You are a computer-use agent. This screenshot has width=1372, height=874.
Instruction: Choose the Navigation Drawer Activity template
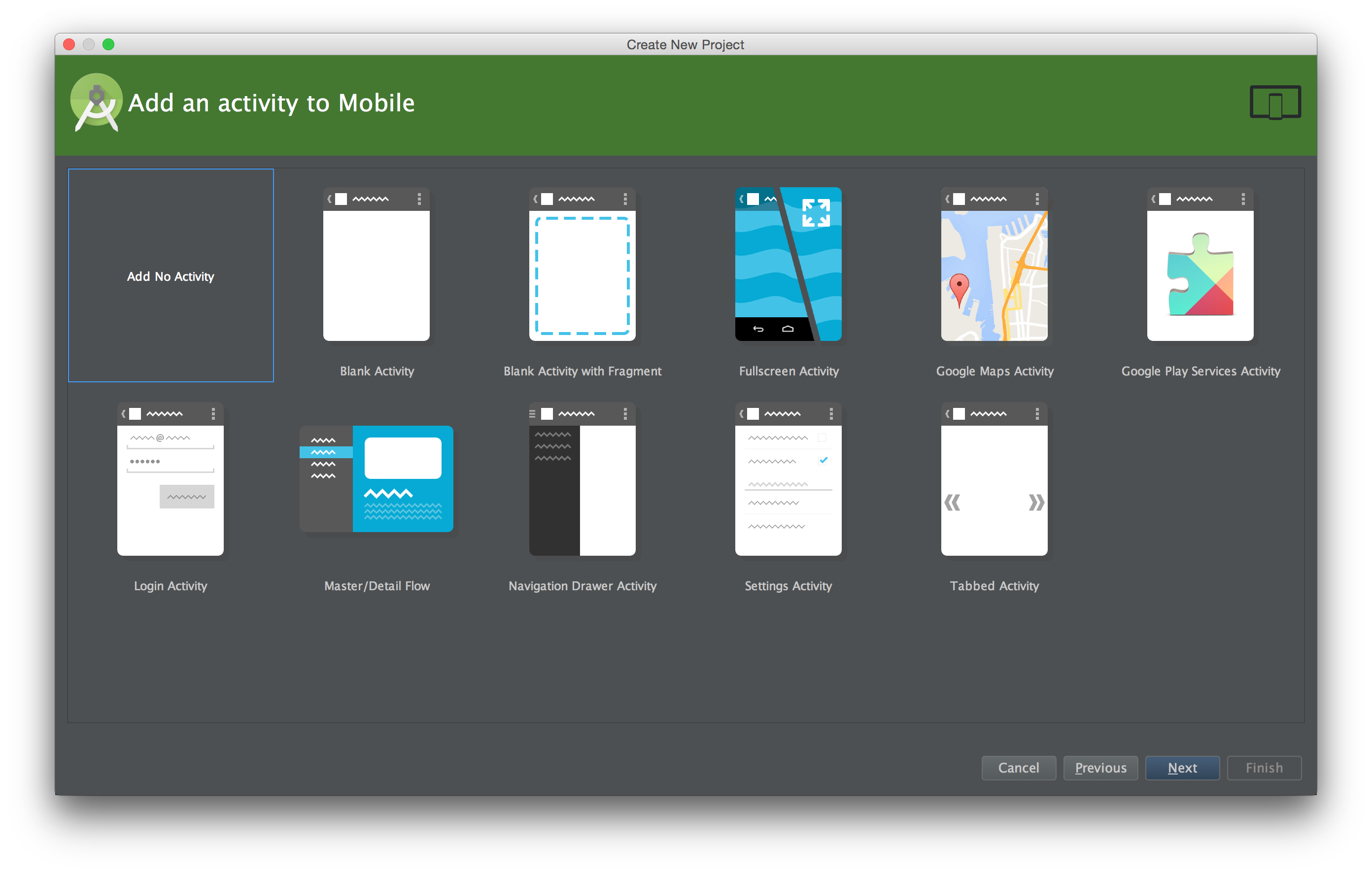click(x=583, y=479)
